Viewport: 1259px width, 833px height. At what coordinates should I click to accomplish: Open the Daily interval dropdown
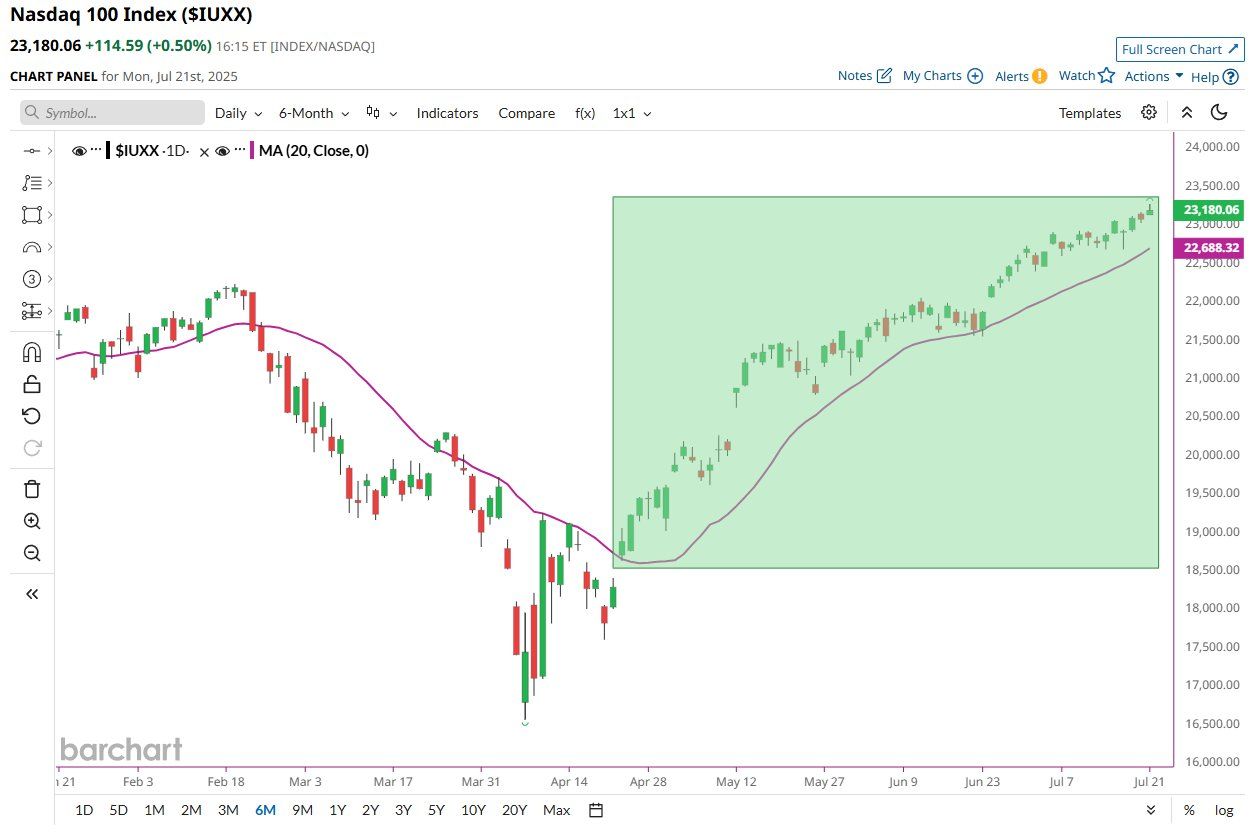(x=239, y=113)
